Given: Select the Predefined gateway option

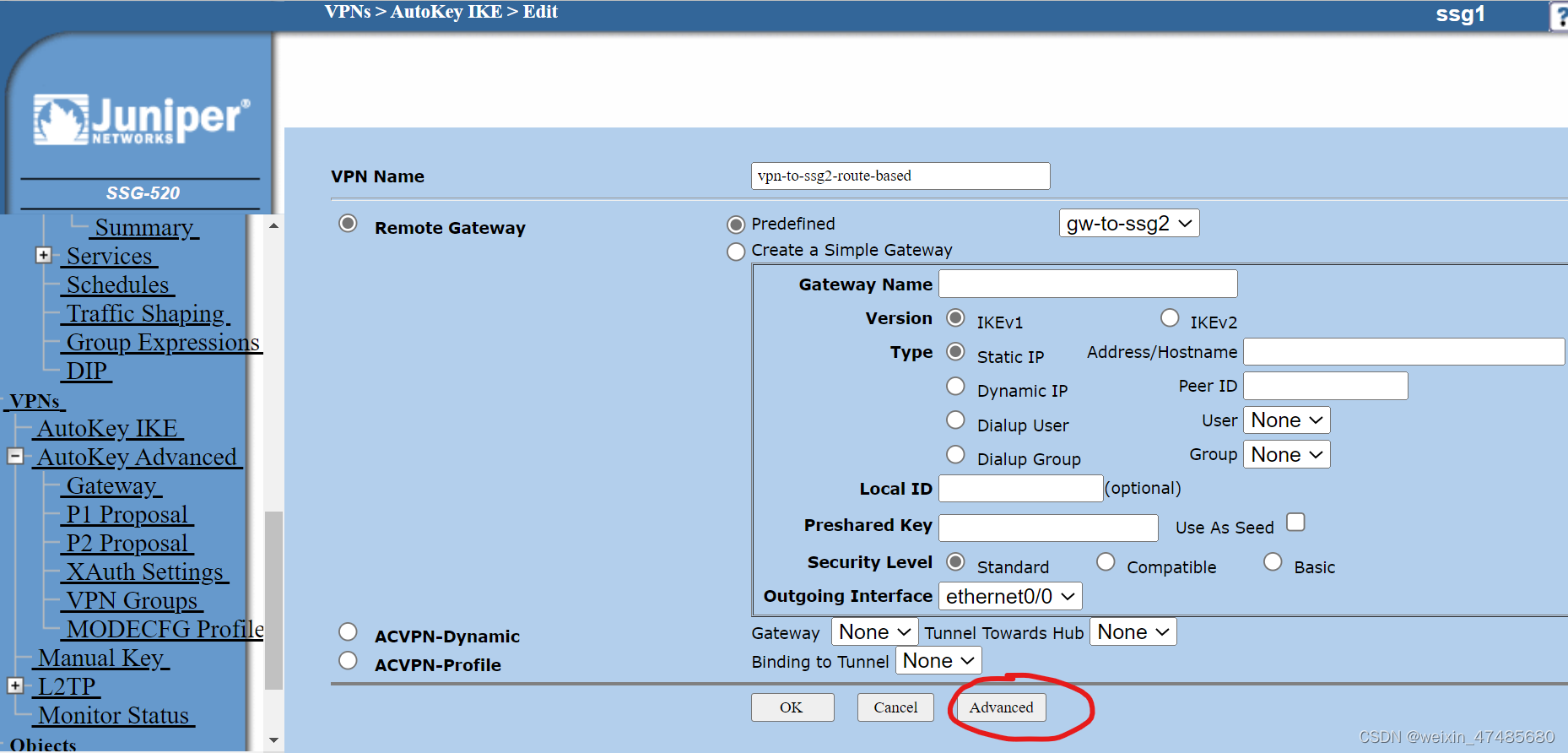Looking at the screenshot, I should (x=736, y=225).
